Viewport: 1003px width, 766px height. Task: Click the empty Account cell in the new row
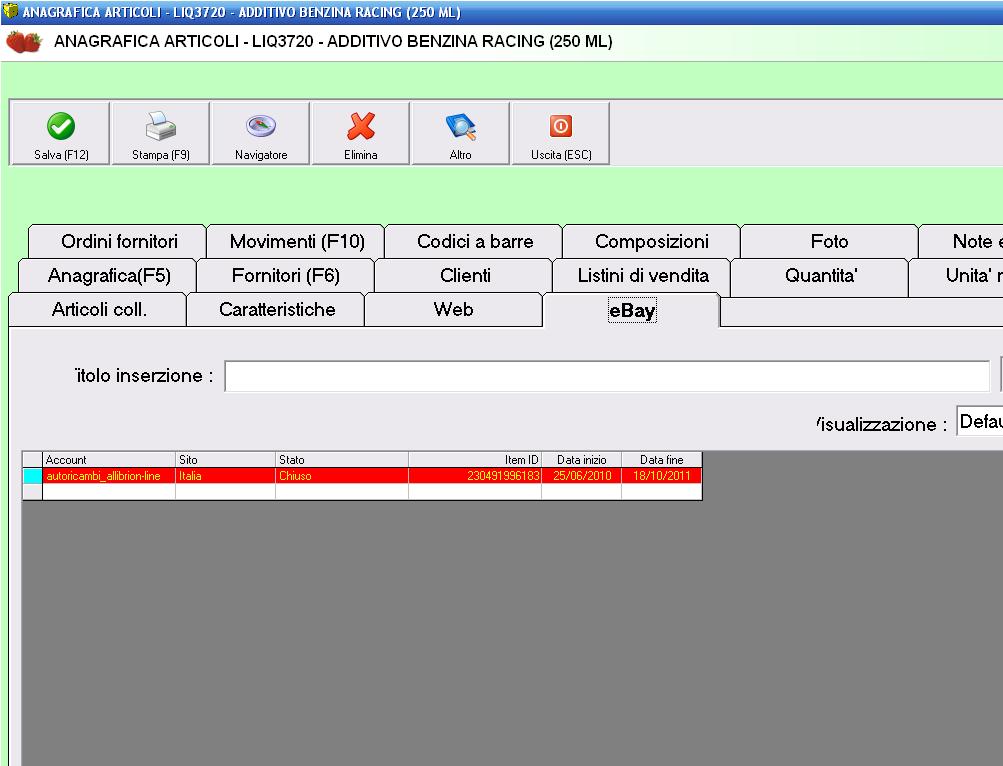click(109, 491)
